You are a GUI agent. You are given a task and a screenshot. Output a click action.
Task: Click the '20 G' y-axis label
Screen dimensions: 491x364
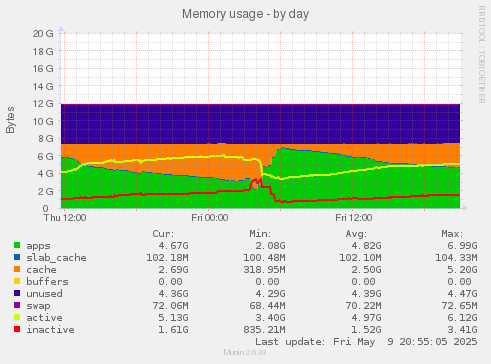pyautogui.click(x=43, y=33)
